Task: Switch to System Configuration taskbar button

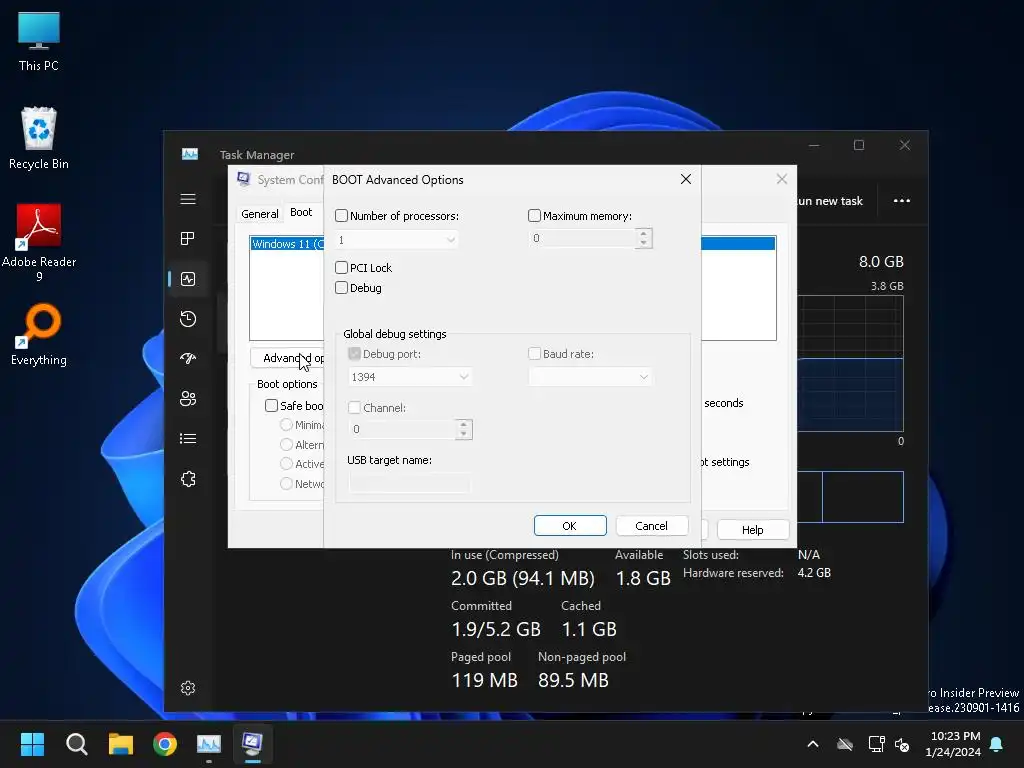Action: (253, 744)
